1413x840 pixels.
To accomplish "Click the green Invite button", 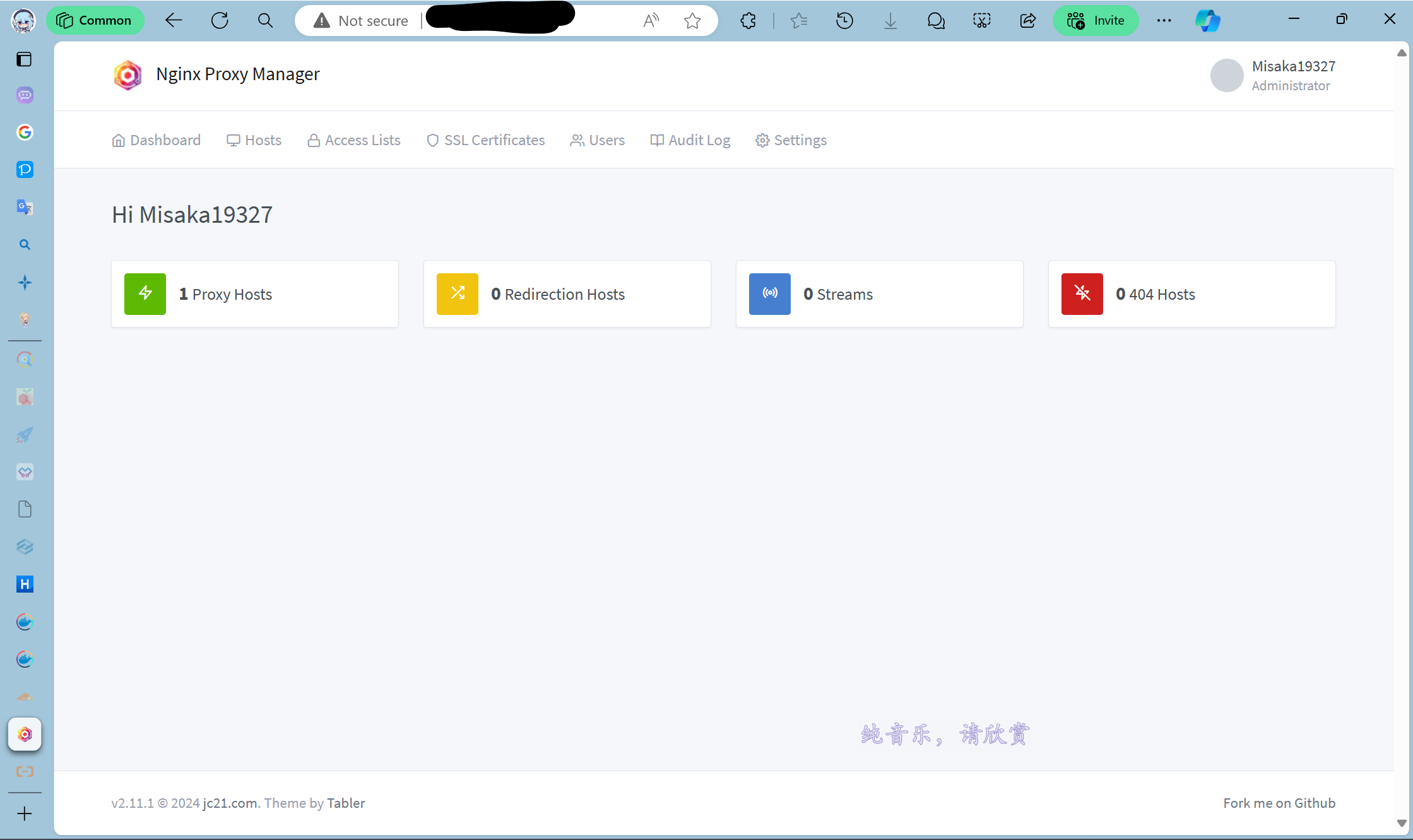I will pyautogui.click(x=1096, y=21).
